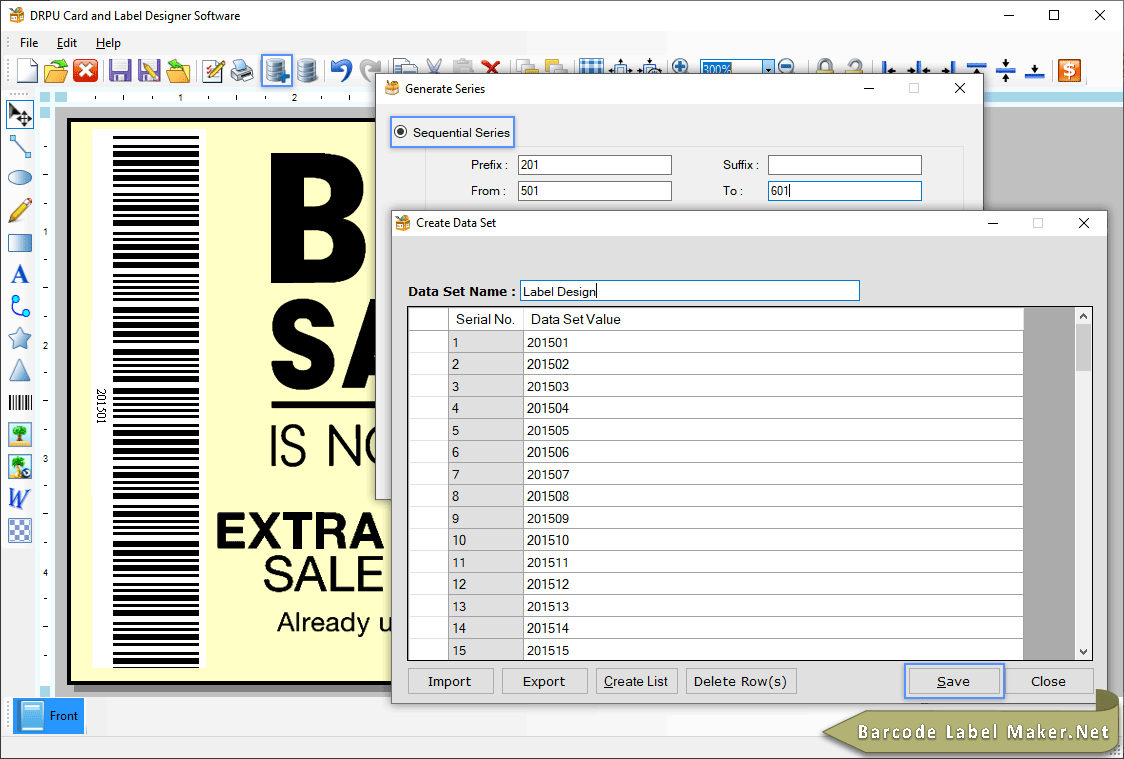Click the align bottom edge toolbar icon
Viewport: 1124px width, 759px height.
1034,70
